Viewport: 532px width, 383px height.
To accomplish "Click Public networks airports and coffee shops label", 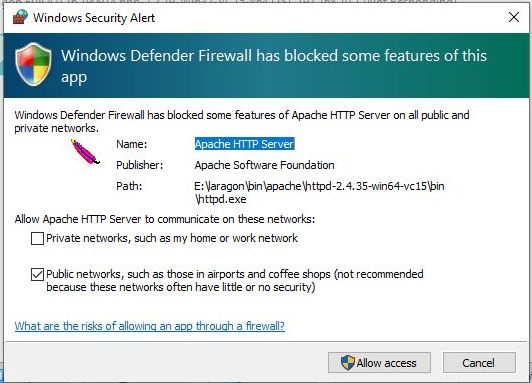I will click(234, 281).
